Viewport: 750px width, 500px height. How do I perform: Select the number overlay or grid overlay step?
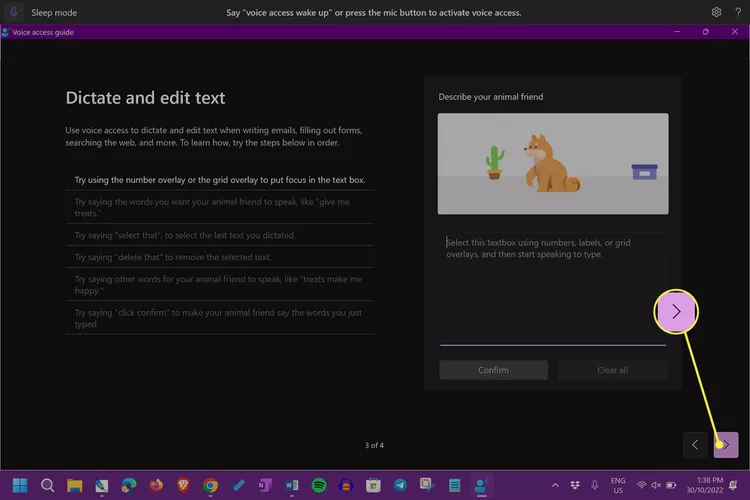pos(220,180)
